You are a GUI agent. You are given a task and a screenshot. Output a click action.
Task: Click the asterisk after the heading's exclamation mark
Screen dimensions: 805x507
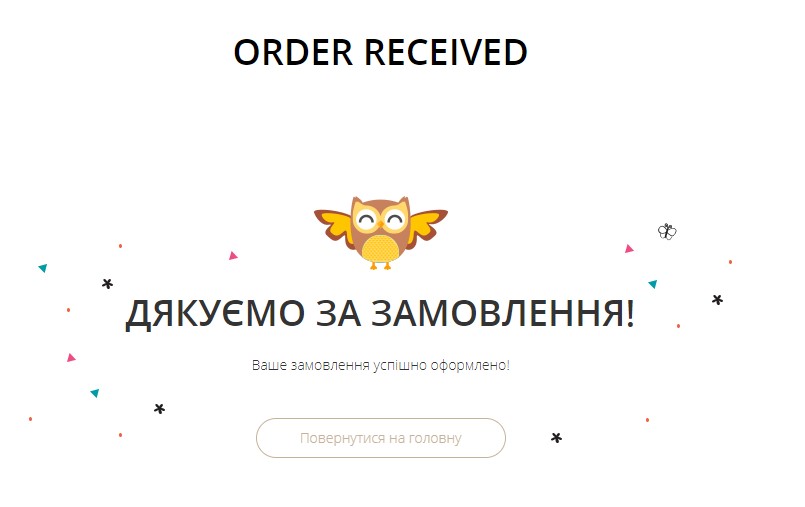tap(717, 300)
